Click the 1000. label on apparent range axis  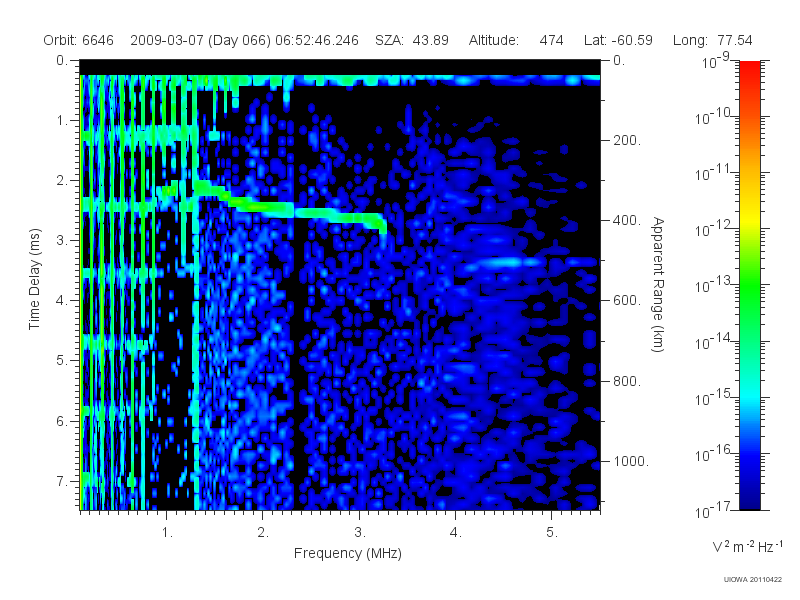(631, 461)
